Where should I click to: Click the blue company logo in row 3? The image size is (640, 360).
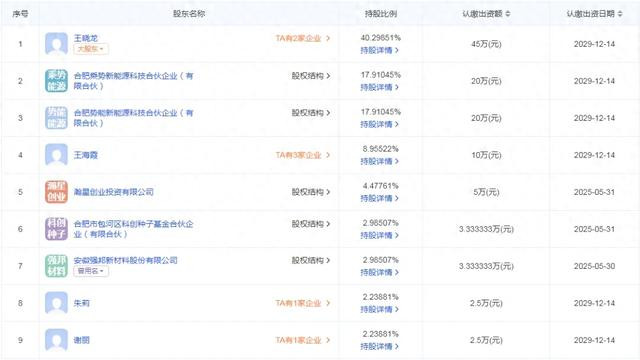pos(56,118)
